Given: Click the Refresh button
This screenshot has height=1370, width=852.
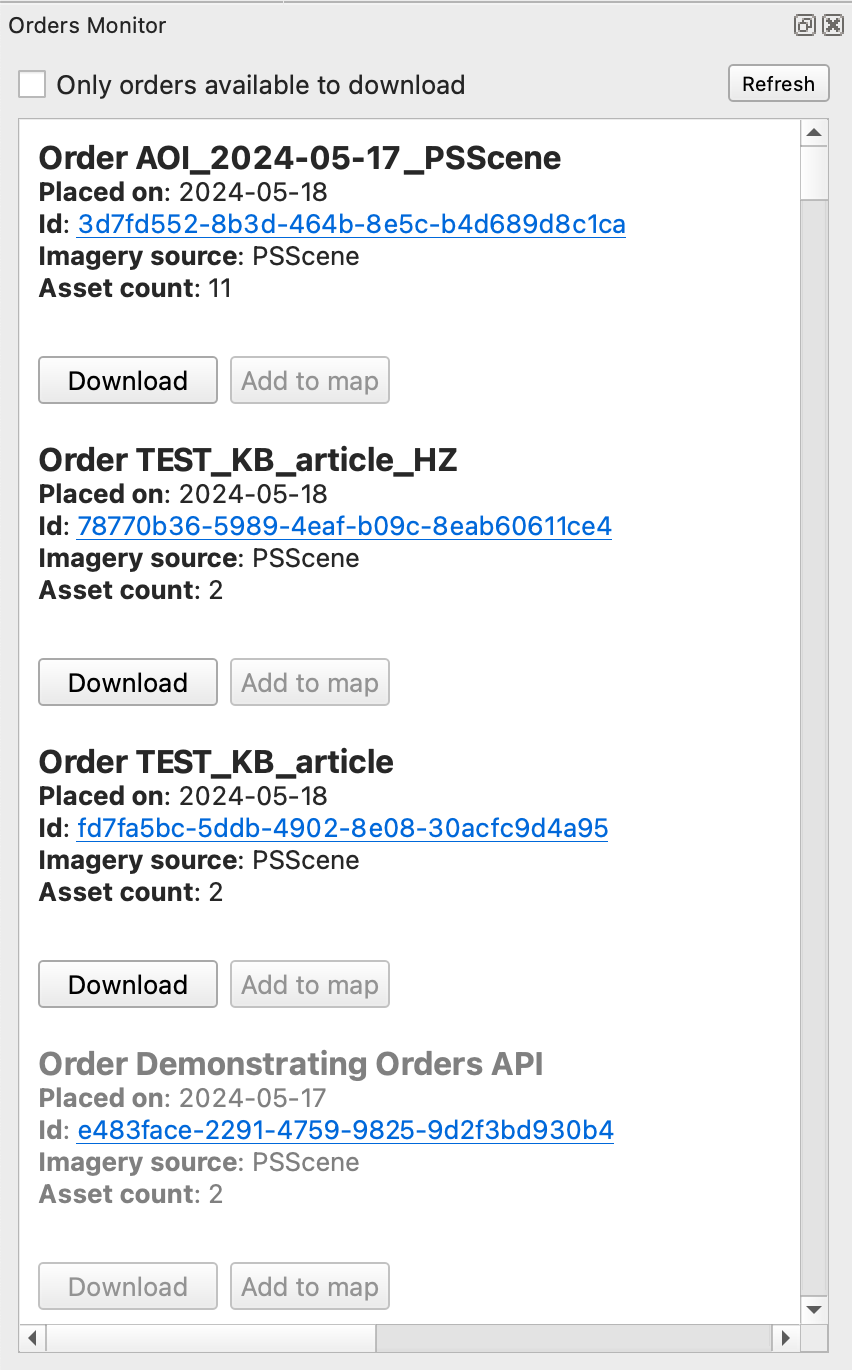Looking at the screenshot, I should tap(778, 84).
